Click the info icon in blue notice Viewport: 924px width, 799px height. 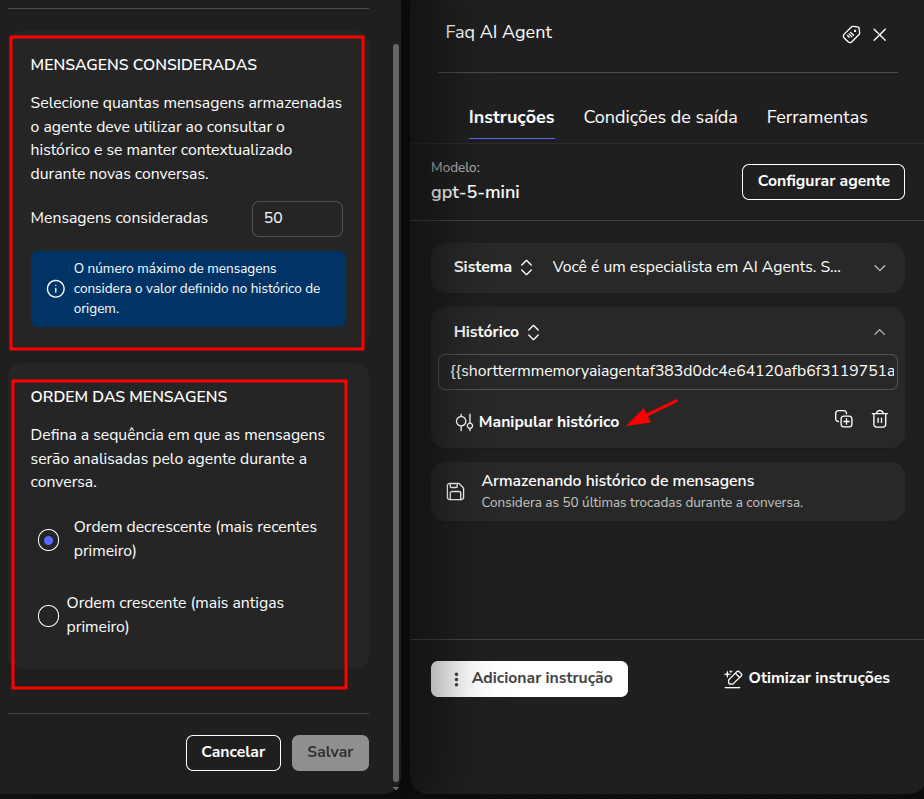(56, 290)
